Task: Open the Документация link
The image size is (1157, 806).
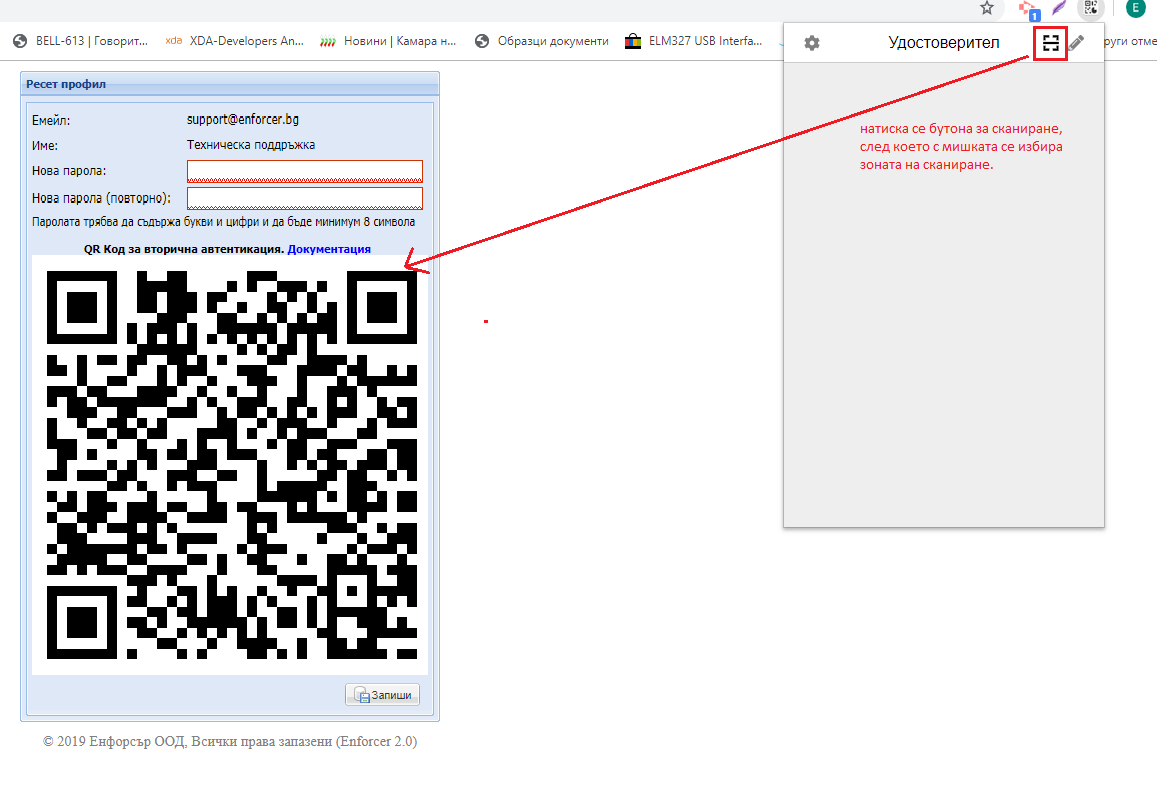Action: click(329, 249)
